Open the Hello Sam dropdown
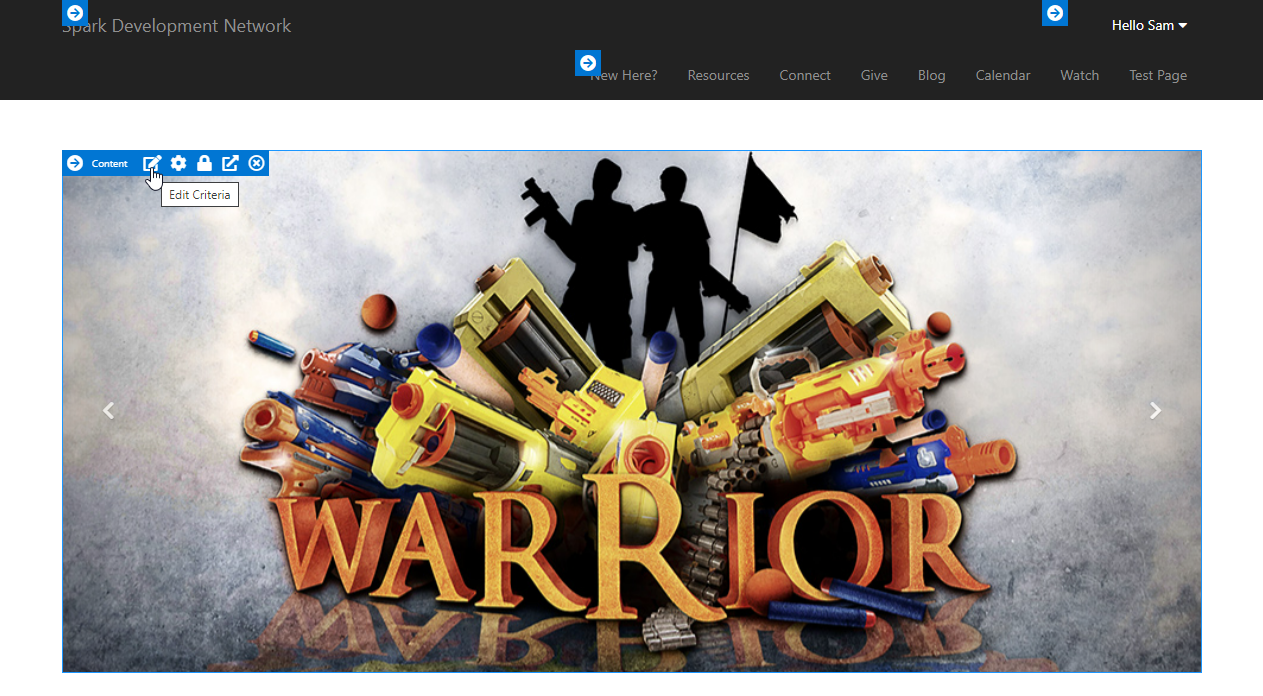The image size is (1263, 696). tap(1149, 25)
